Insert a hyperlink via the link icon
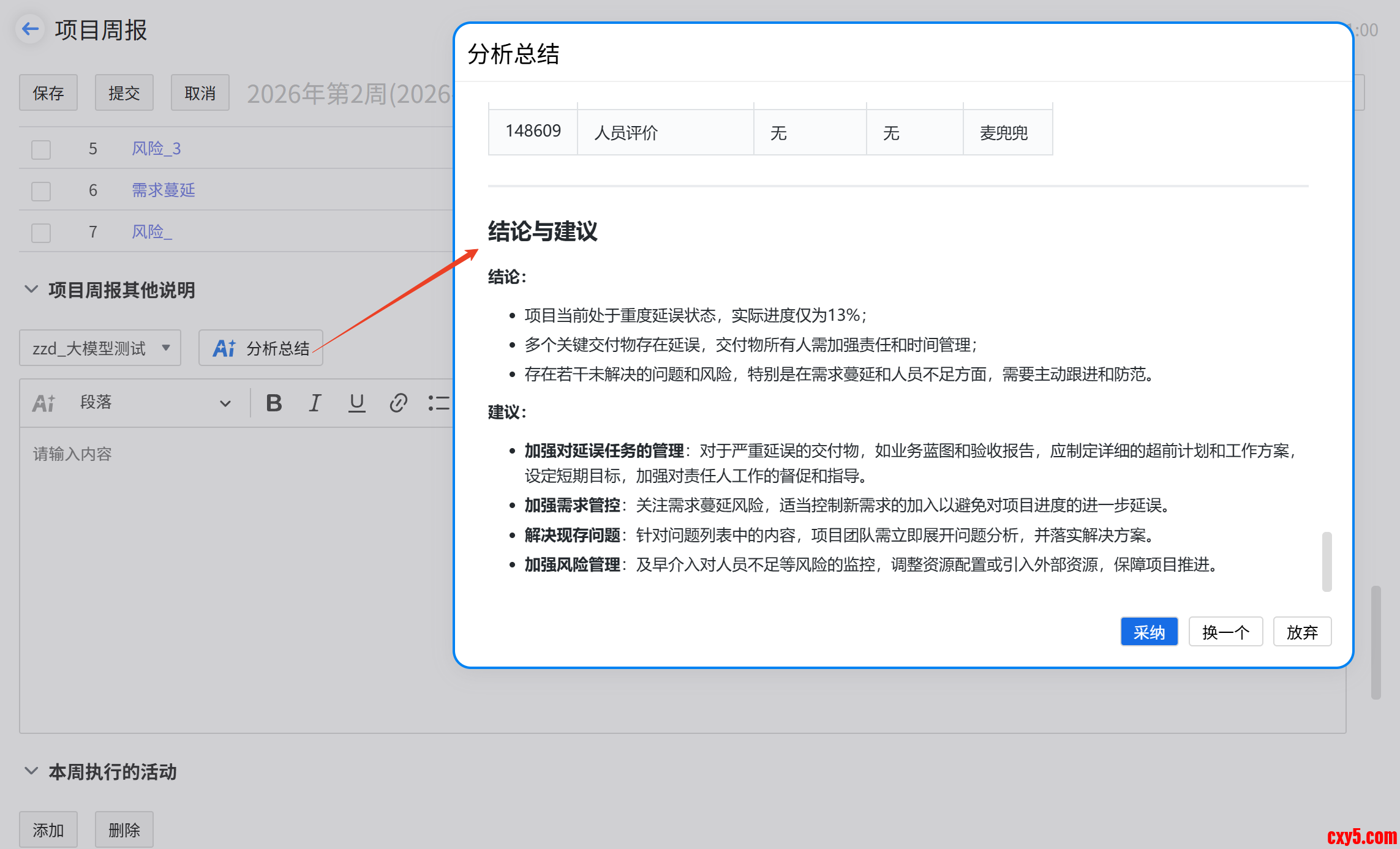This screenshot has width=1400, height=849. click(398, 403)
